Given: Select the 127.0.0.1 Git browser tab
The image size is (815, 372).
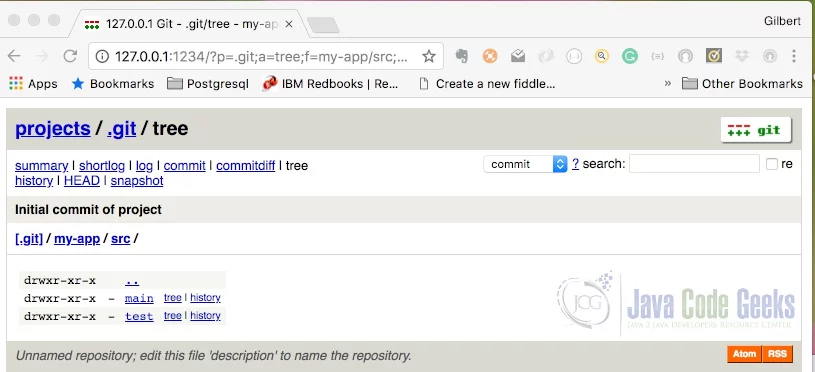Looking at the screenshot, I should 190,24.
